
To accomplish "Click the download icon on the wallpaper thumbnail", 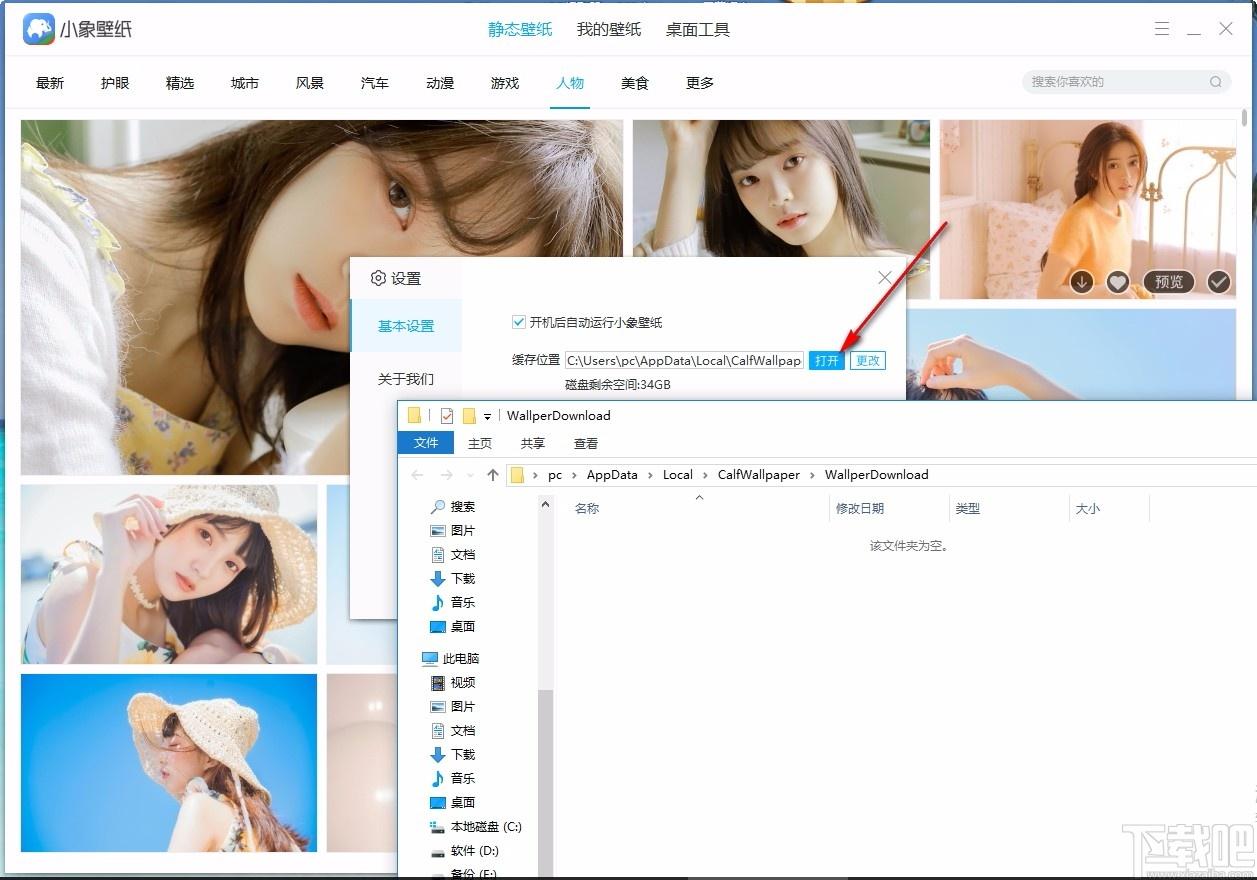I will point(1082,282).
